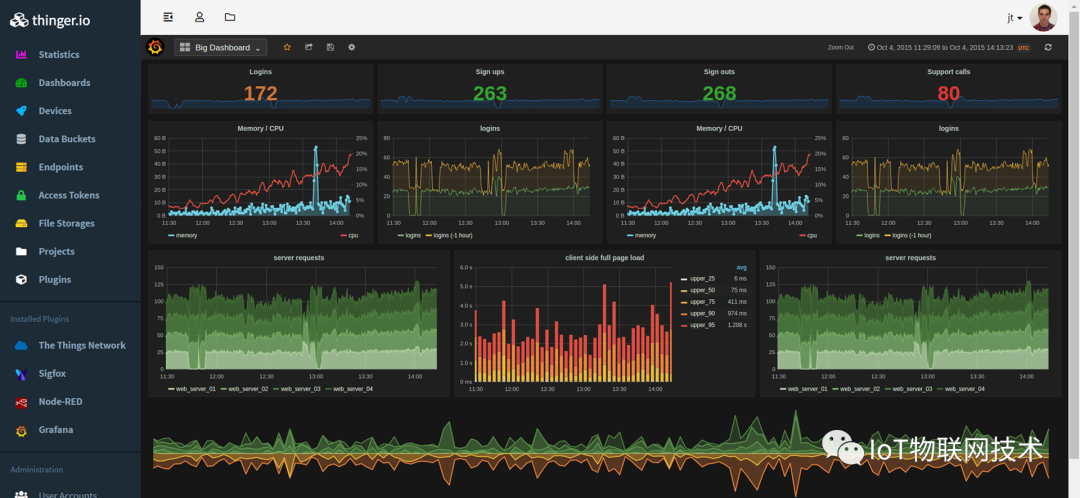
Task: Click the share dashboard icon
Action: click(309, 47)
